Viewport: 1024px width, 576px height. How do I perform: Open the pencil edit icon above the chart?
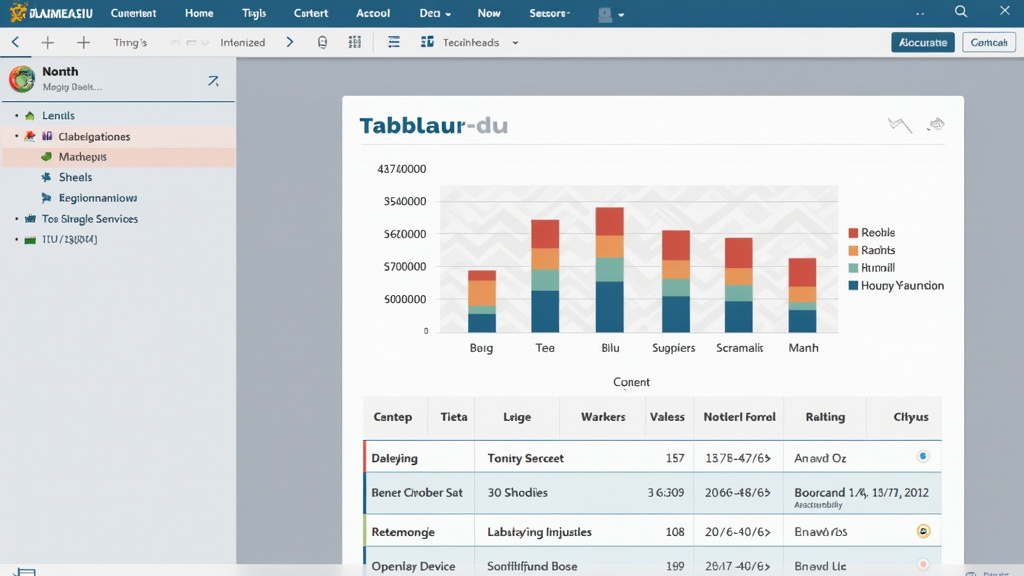point(936,123)
